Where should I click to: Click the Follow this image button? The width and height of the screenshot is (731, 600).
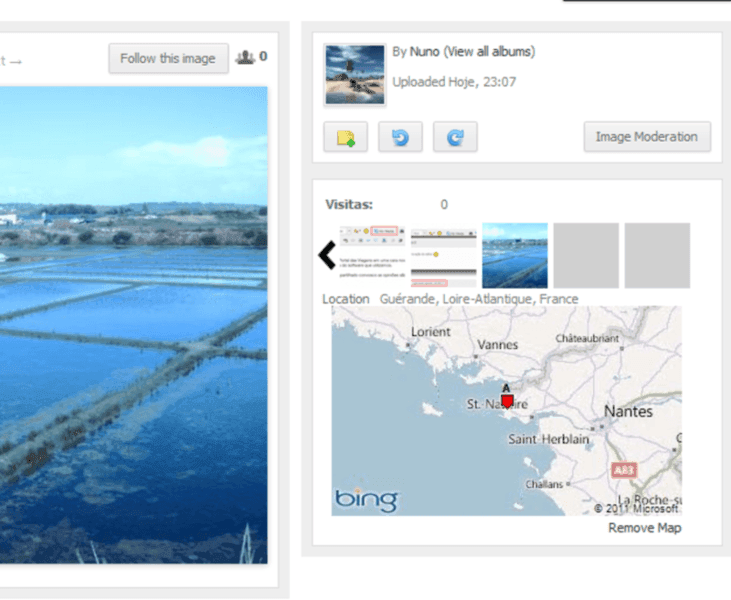point(168,58)
